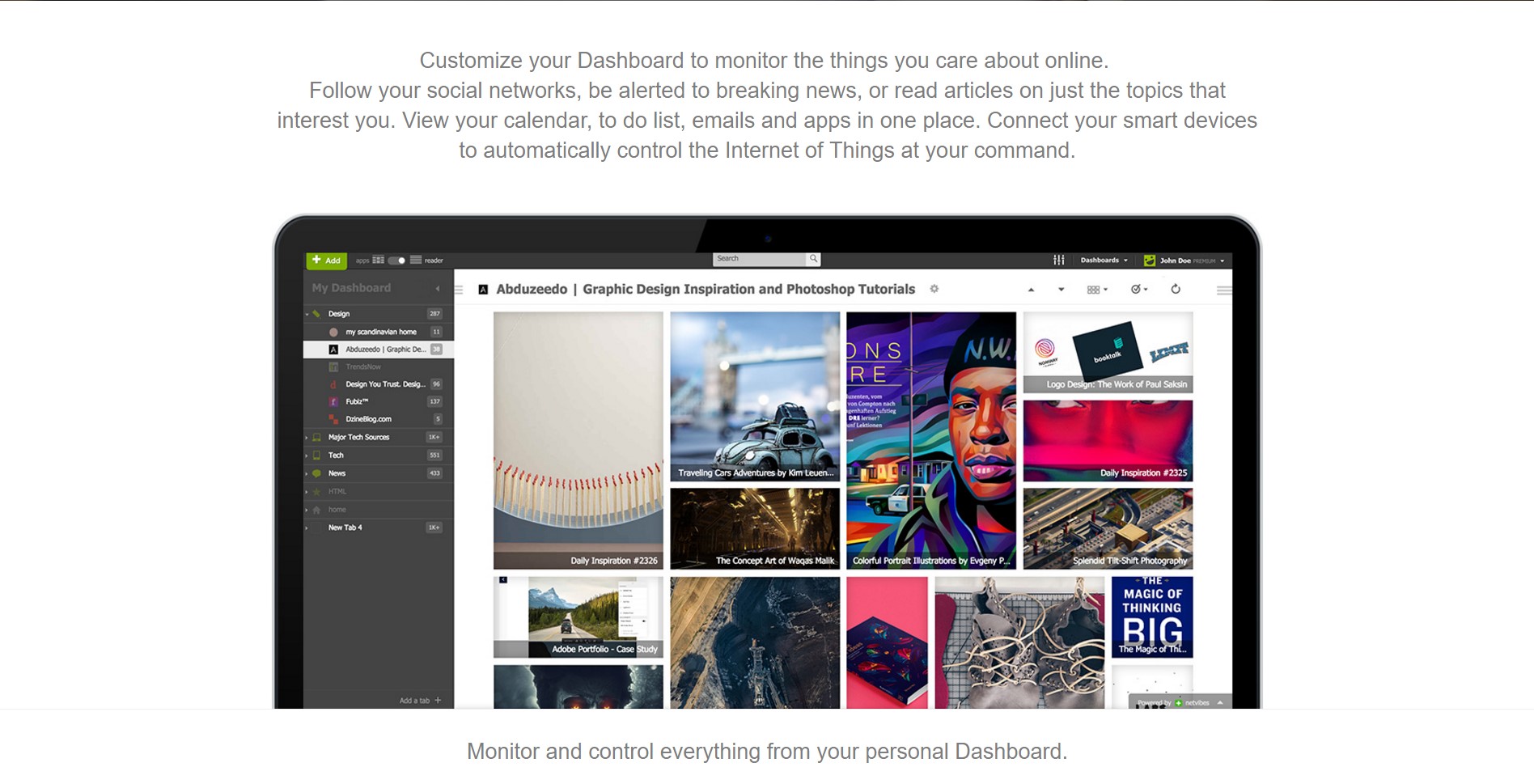This screenshot has width=1534, height=784.
Task: Select the Fubiz feed in sidebar
Action: 357,401
